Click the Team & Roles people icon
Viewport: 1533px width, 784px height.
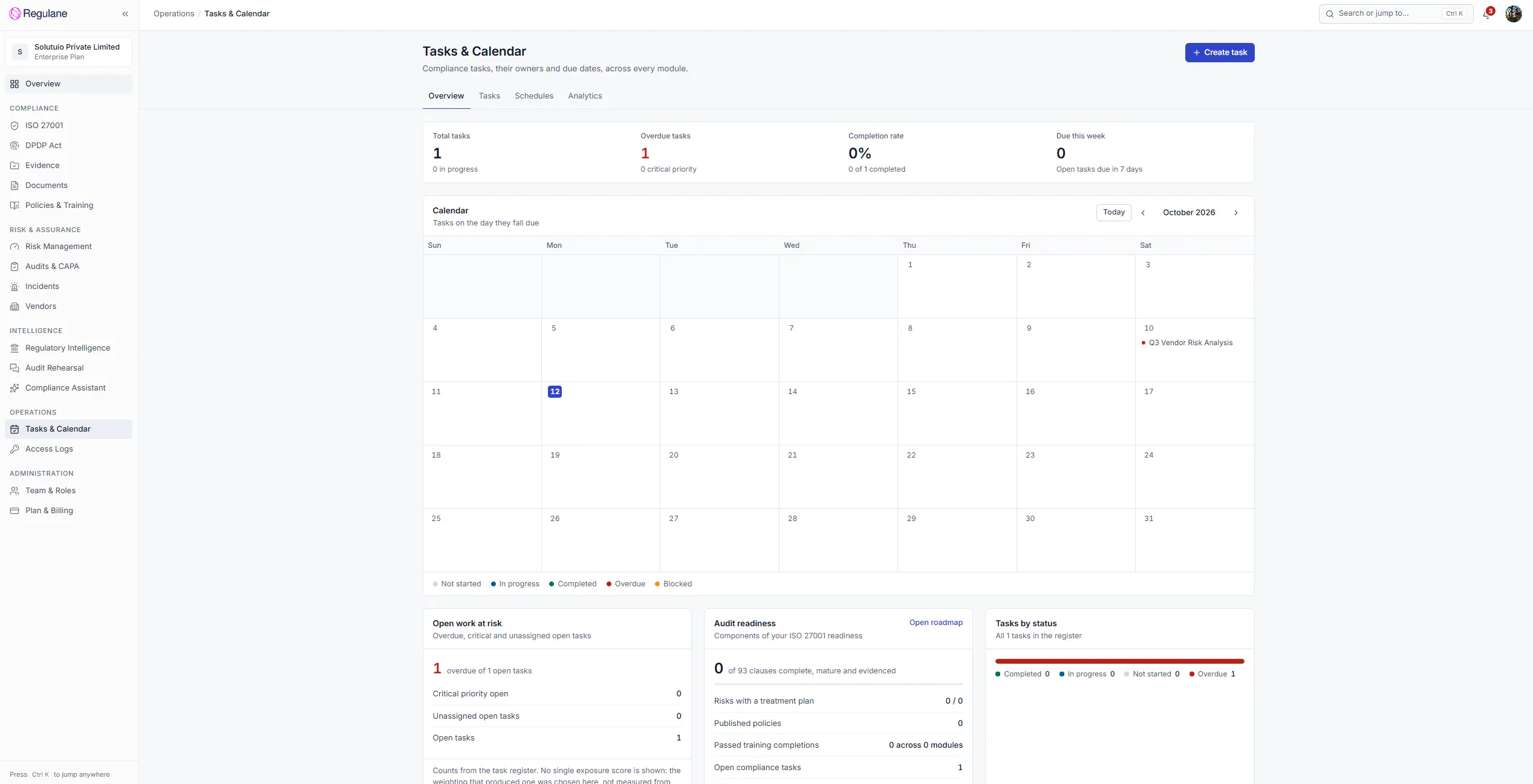click(x=15, y=491)
